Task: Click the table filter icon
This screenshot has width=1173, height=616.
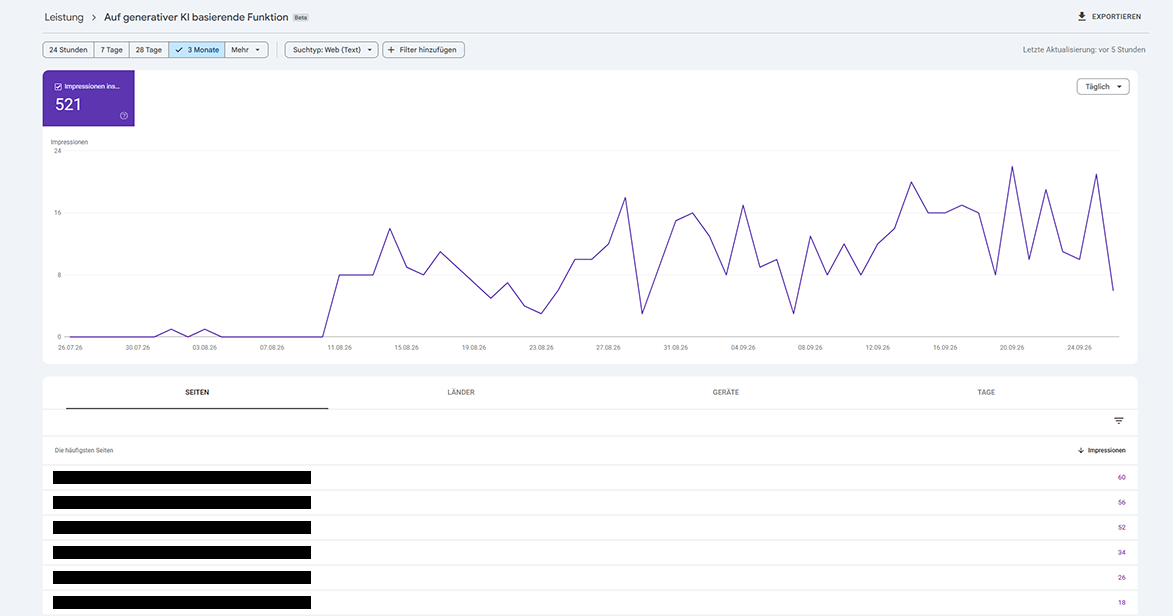Action: (x=1118, y=421)
